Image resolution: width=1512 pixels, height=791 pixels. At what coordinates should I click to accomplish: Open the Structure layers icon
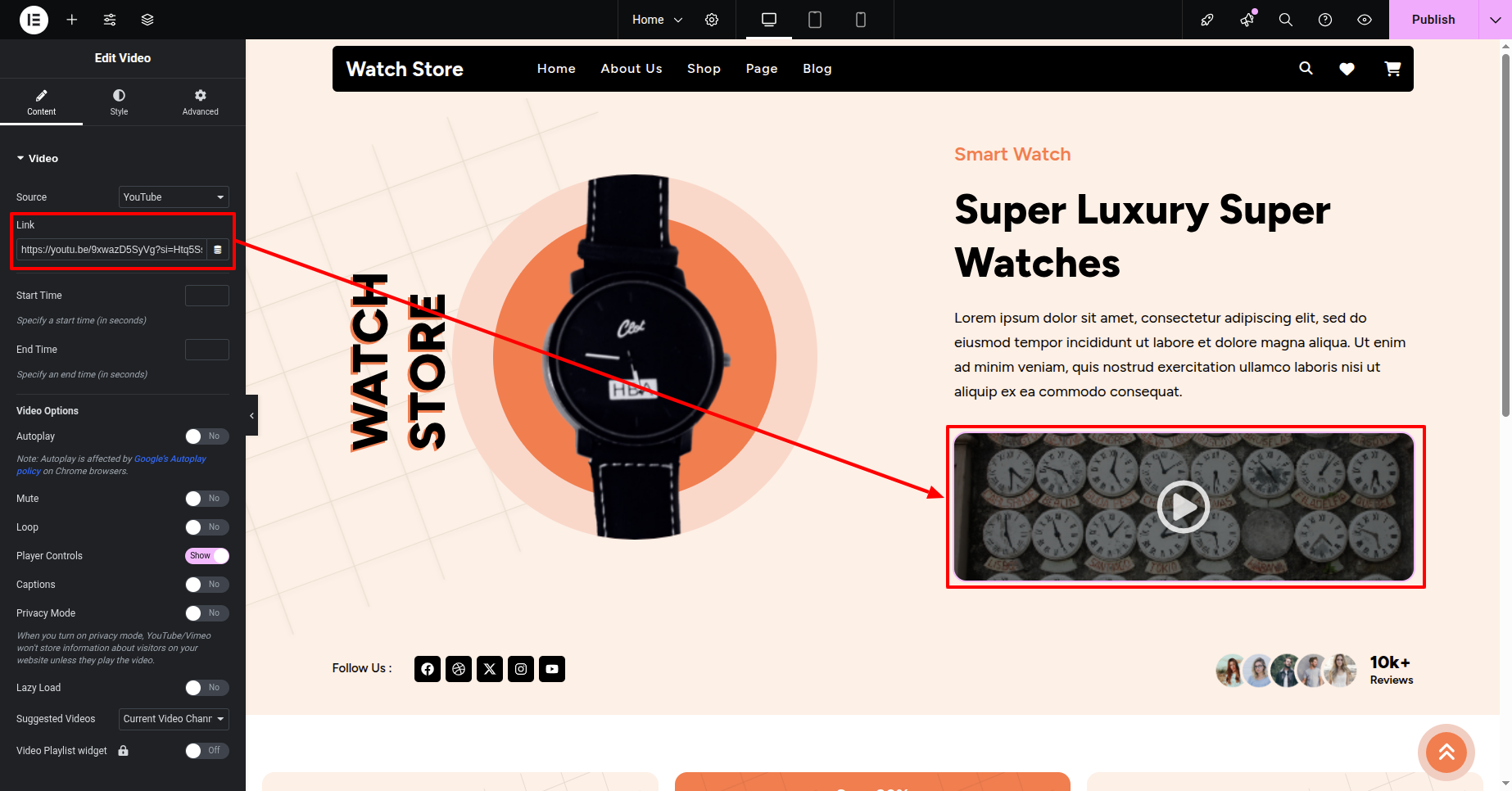coord(147,20)
